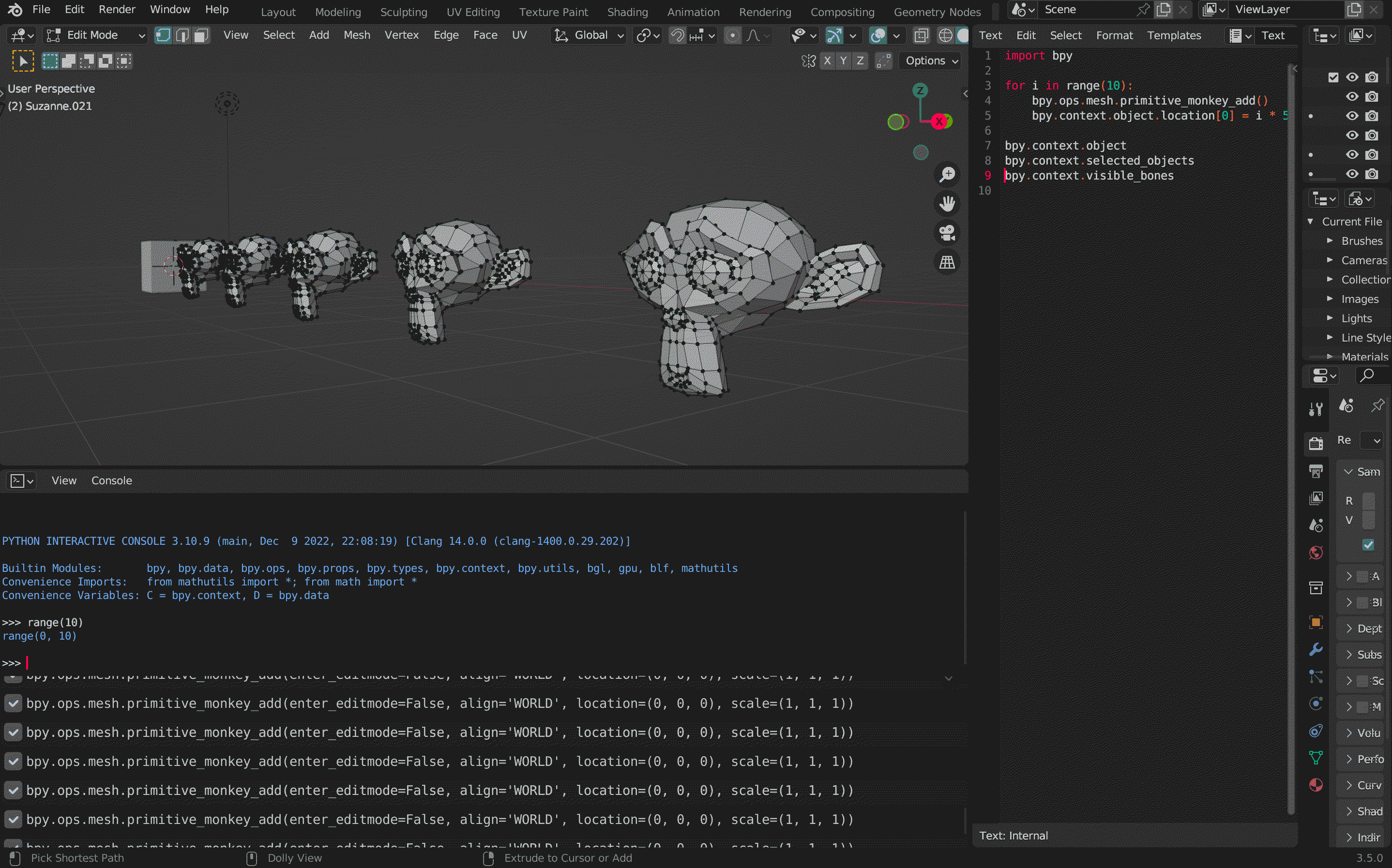Open Format menu in text editor
This screenshot has width=1392, height=868.
[1114, 36]
